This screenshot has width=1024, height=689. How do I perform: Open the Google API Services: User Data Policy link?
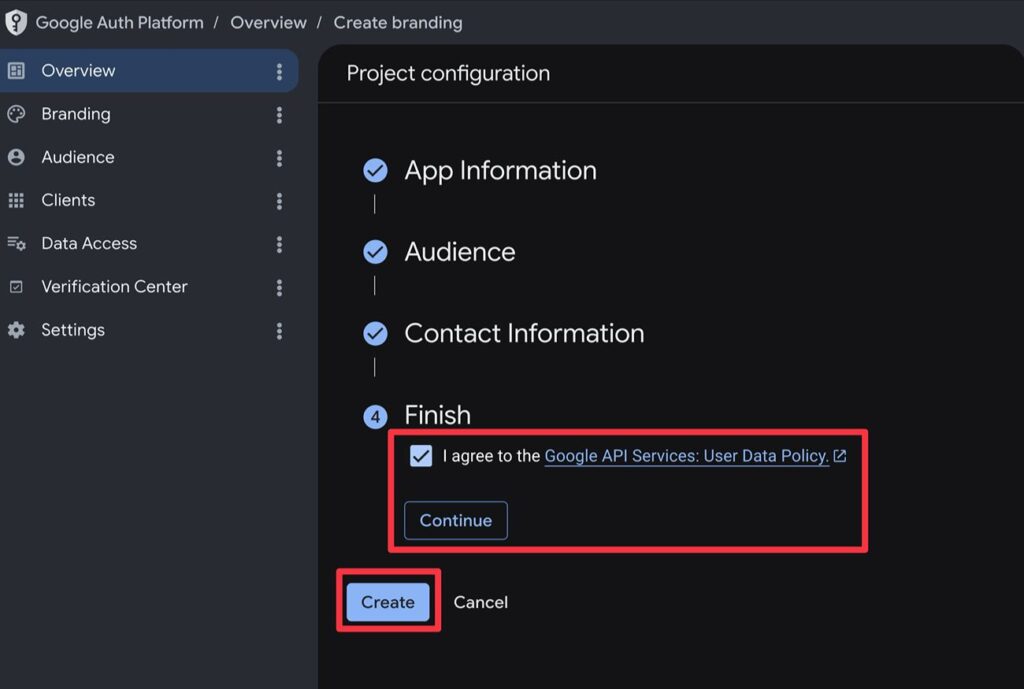coord(686,456)
